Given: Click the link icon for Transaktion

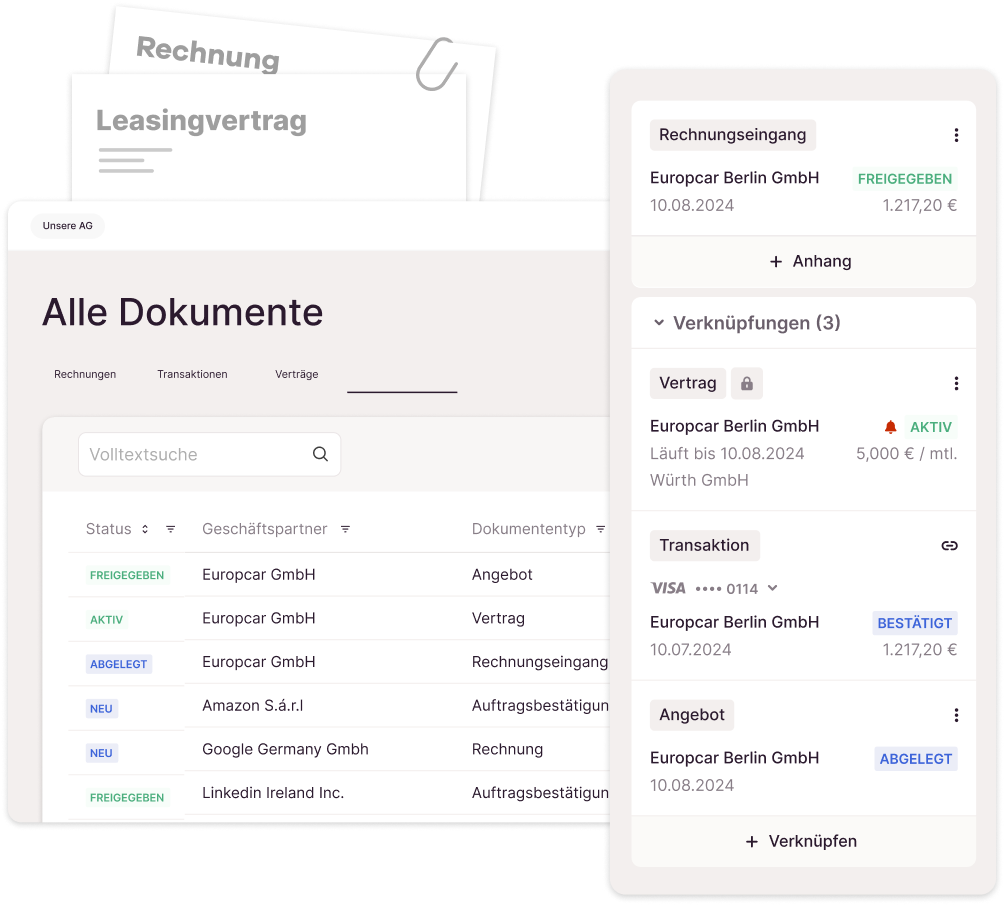Looking at the screenshot, I should [x=949, y=545].
